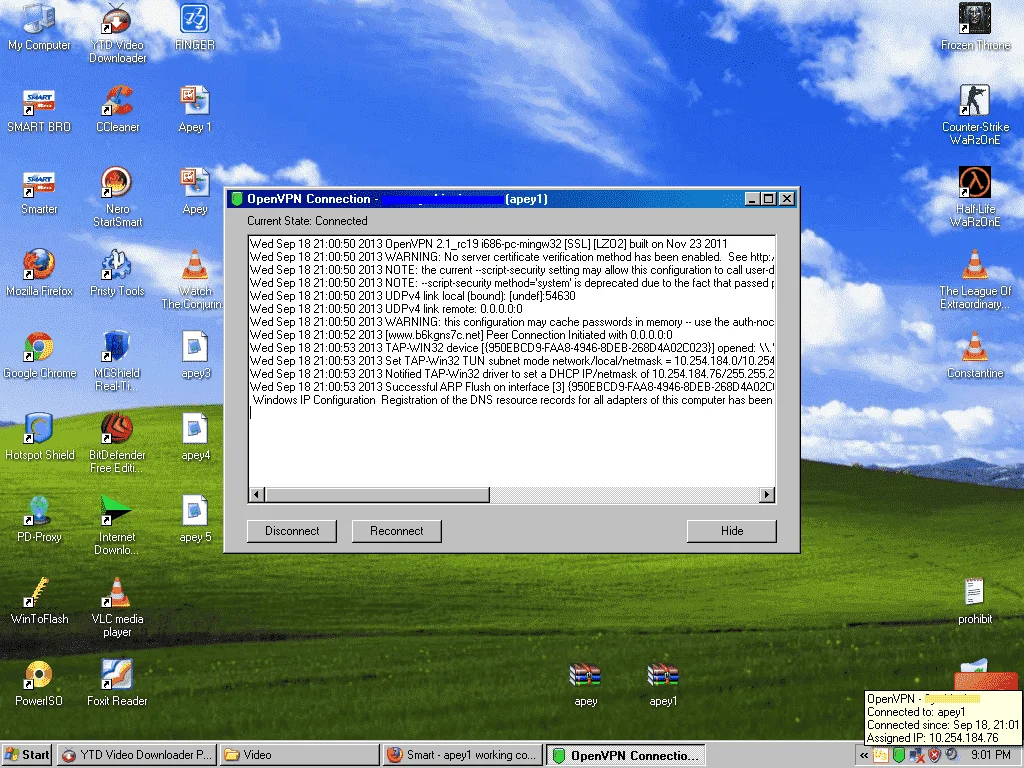Open the SMART BRO desktop icon
The width and height of the screenshot is (1024, 768).
coord(39,110)
